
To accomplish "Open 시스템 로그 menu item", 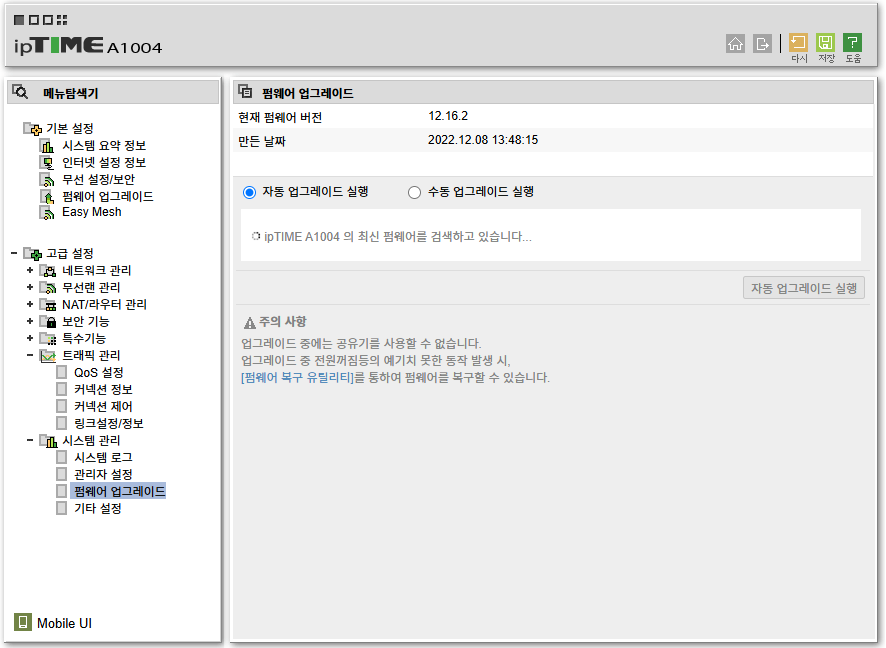I will tap(103, 457).
